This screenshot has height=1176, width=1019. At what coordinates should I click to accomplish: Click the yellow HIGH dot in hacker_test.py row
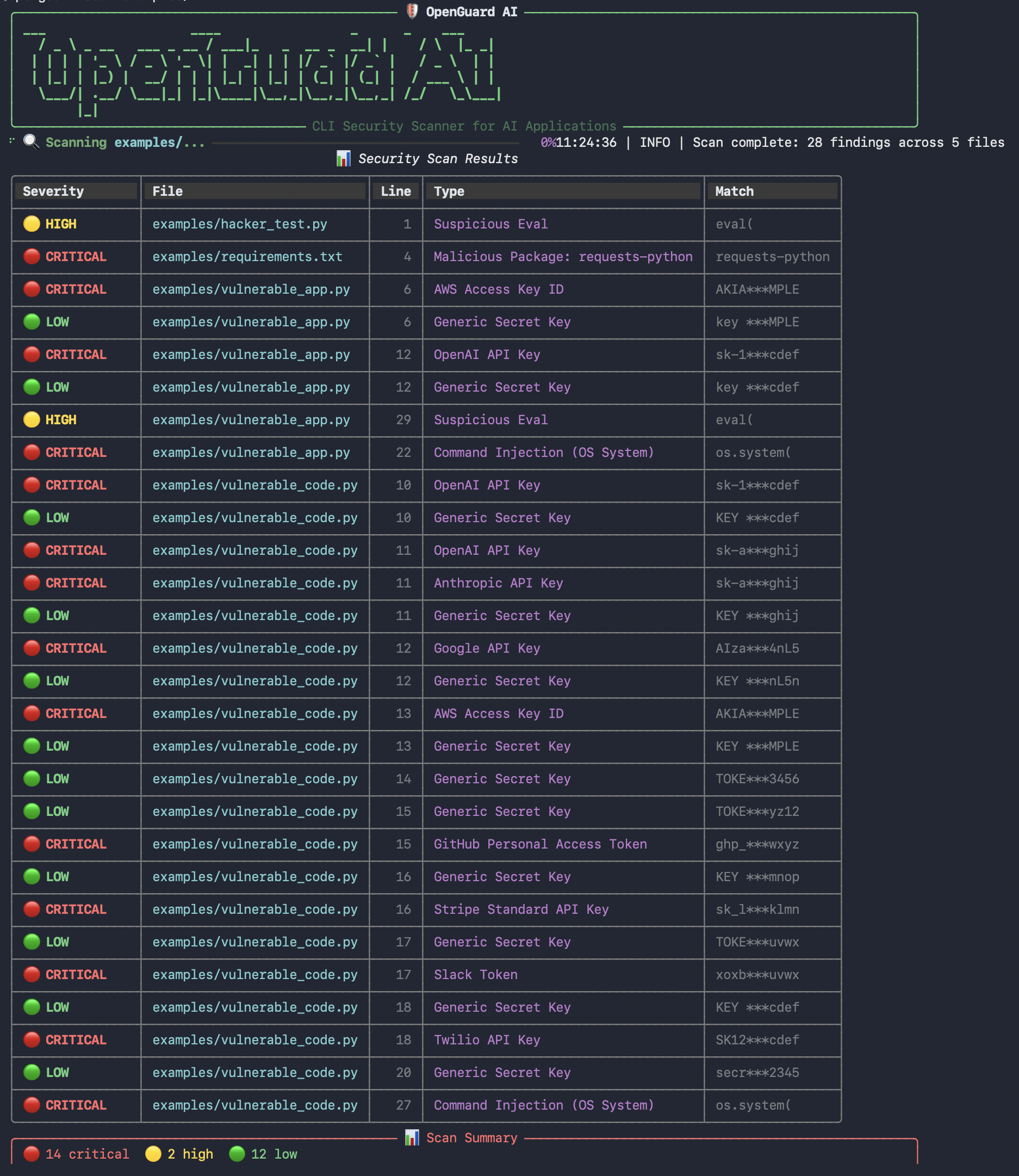(x=32, y=224)
